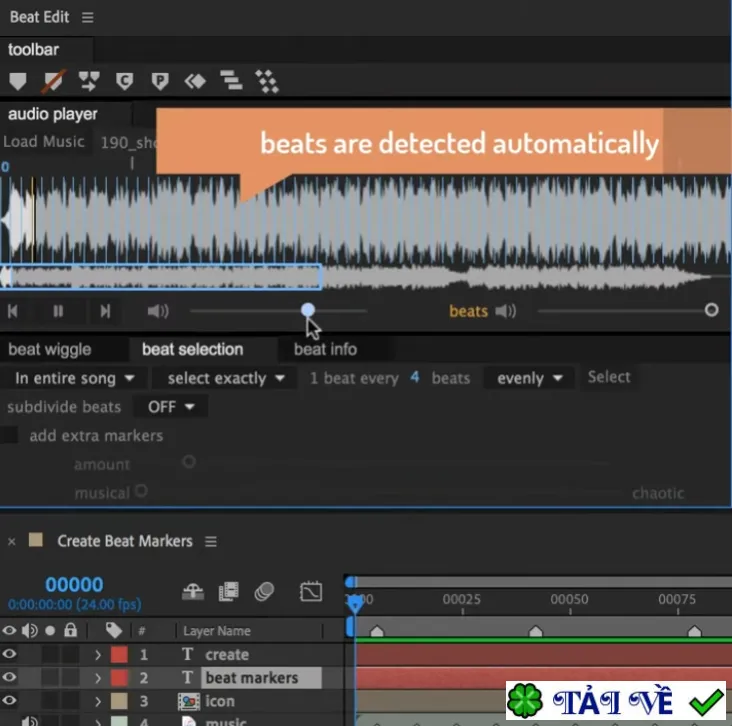Click the musical to chaotic slider handle

[x=141, y=491]
